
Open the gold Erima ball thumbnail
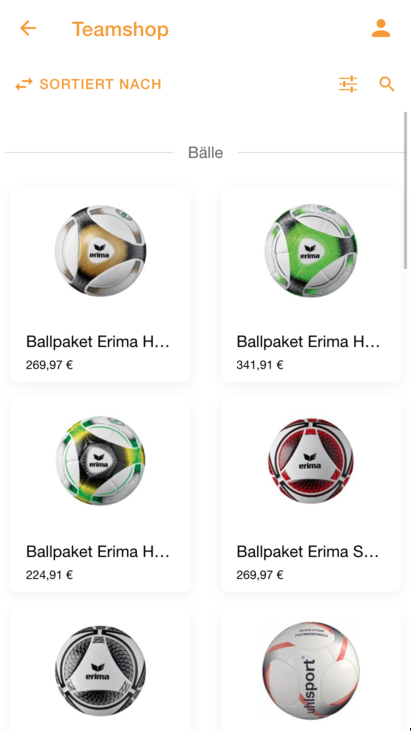100,250
